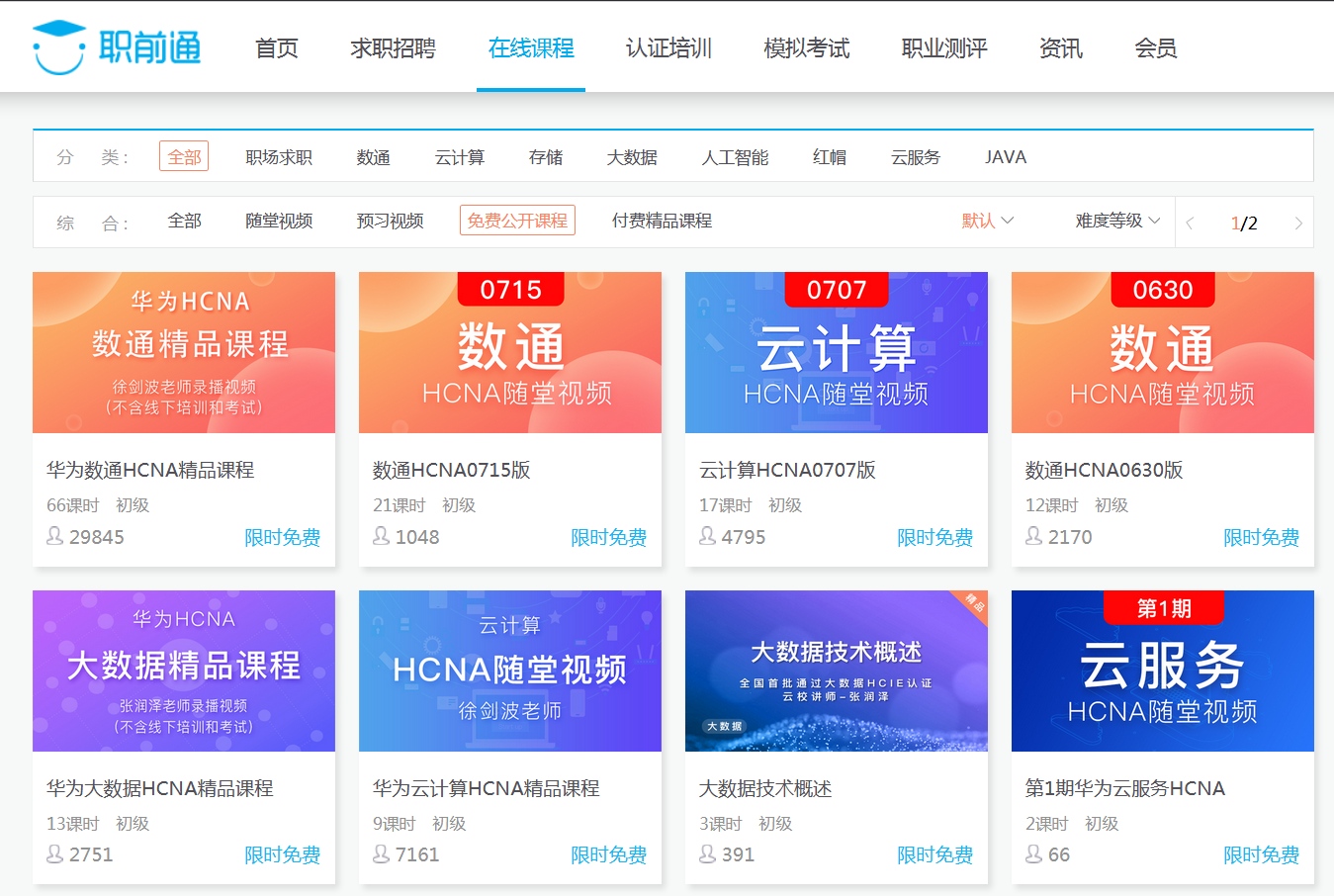Click enrollment icon on 华为数通HCNA精品课程 card
1334x896 pixels.
[55, 536]
